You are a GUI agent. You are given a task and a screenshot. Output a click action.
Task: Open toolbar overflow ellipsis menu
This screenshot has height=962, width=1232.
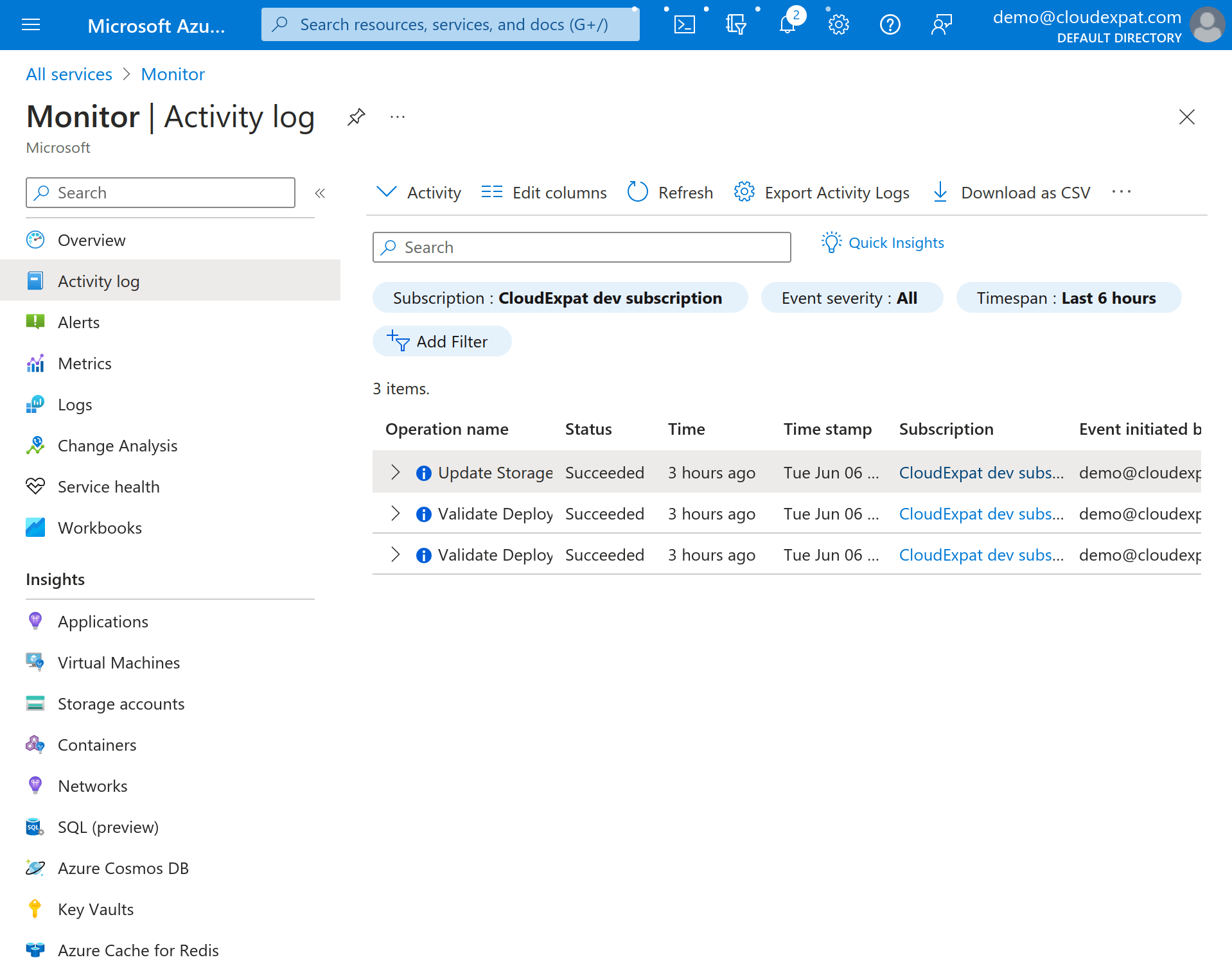[x=1122, y=193]
